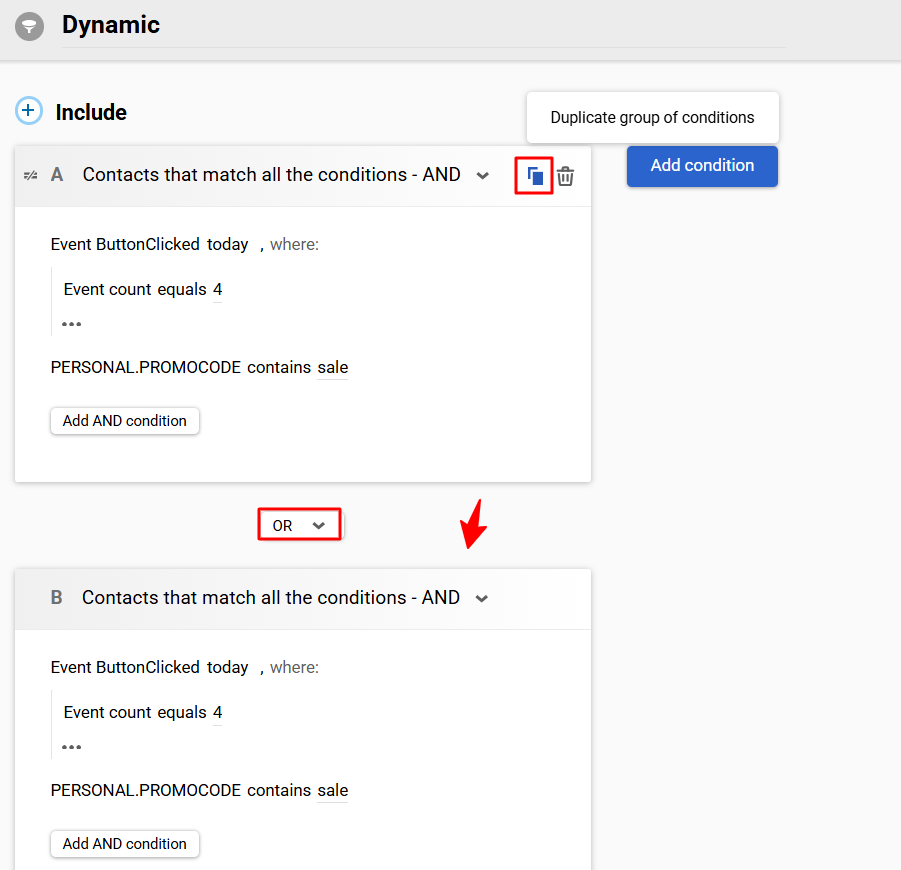
Task: Click 'Event ButtonClicked' in group B
Action: [x=125, y=667]
